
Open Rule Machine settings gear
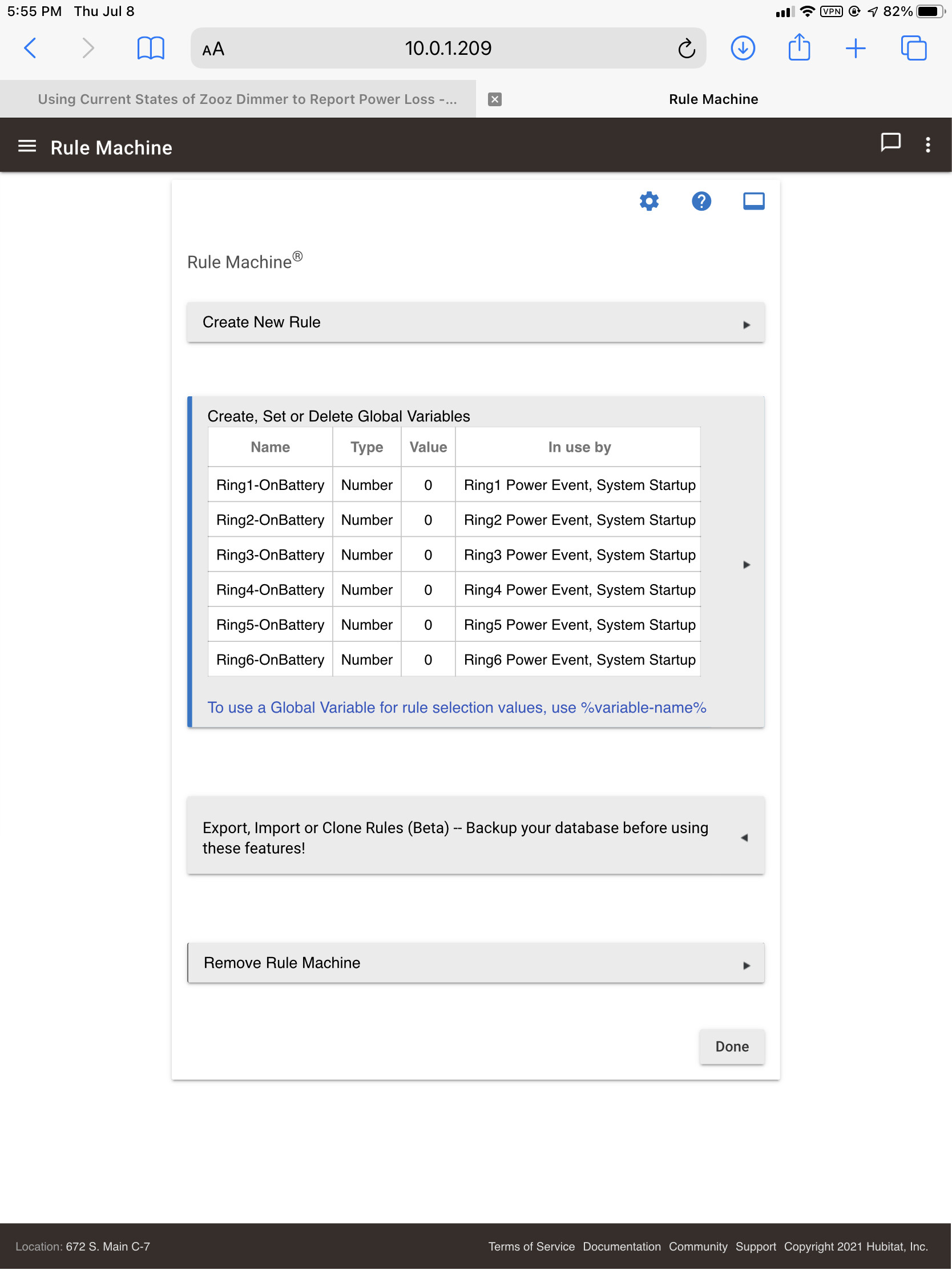tap(649, 201)
